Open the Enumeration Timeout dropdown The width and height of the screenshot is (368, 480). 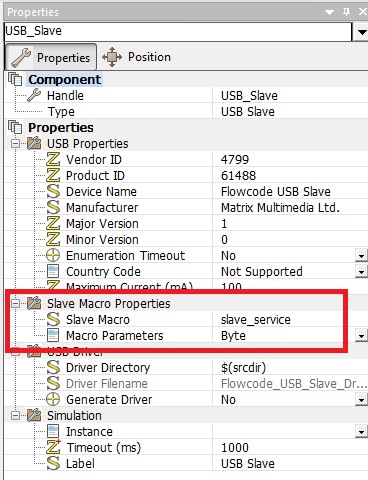coord(361,256)
